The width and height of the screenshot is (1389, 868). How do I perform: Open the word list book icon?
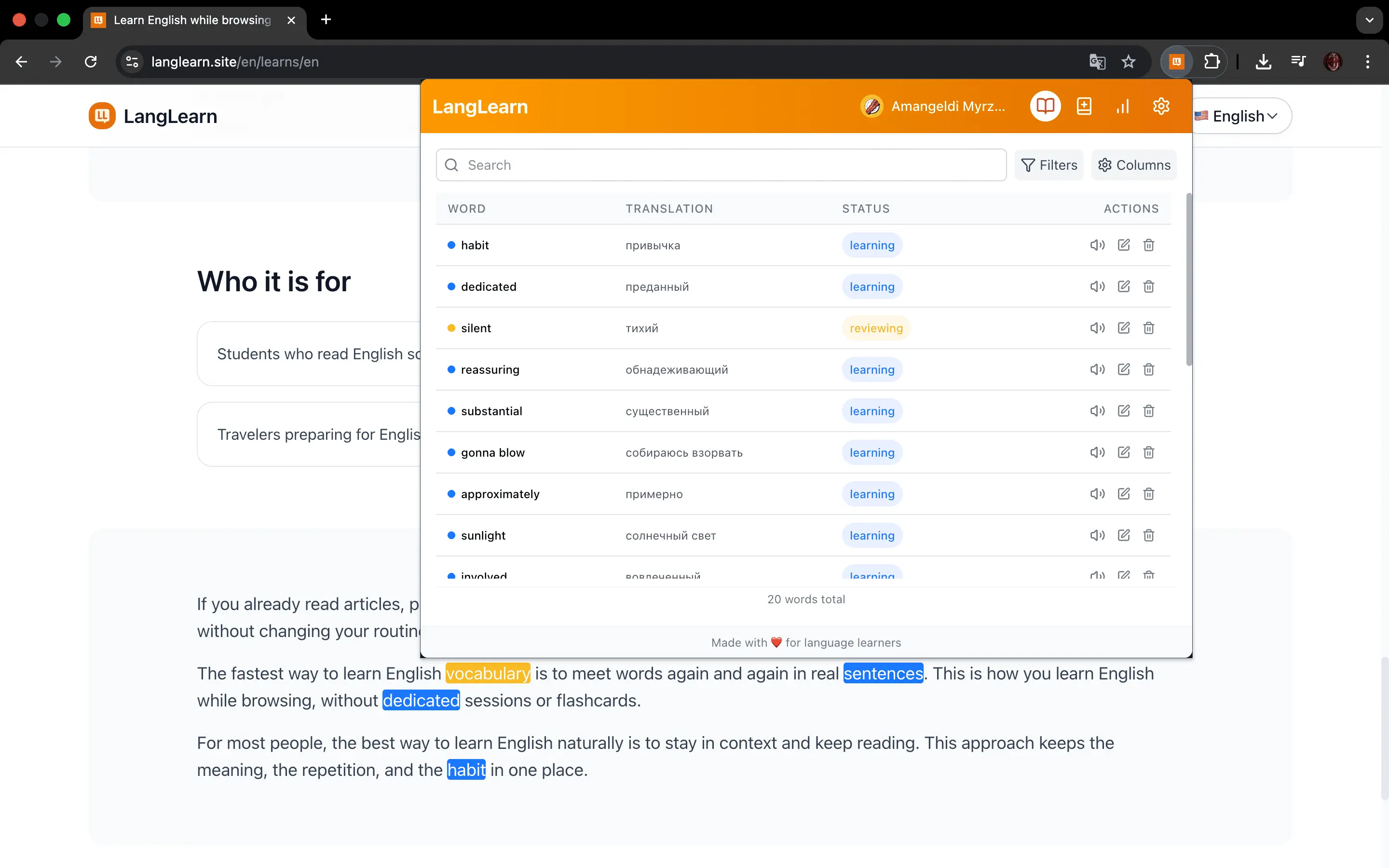tap(1045, 106)
